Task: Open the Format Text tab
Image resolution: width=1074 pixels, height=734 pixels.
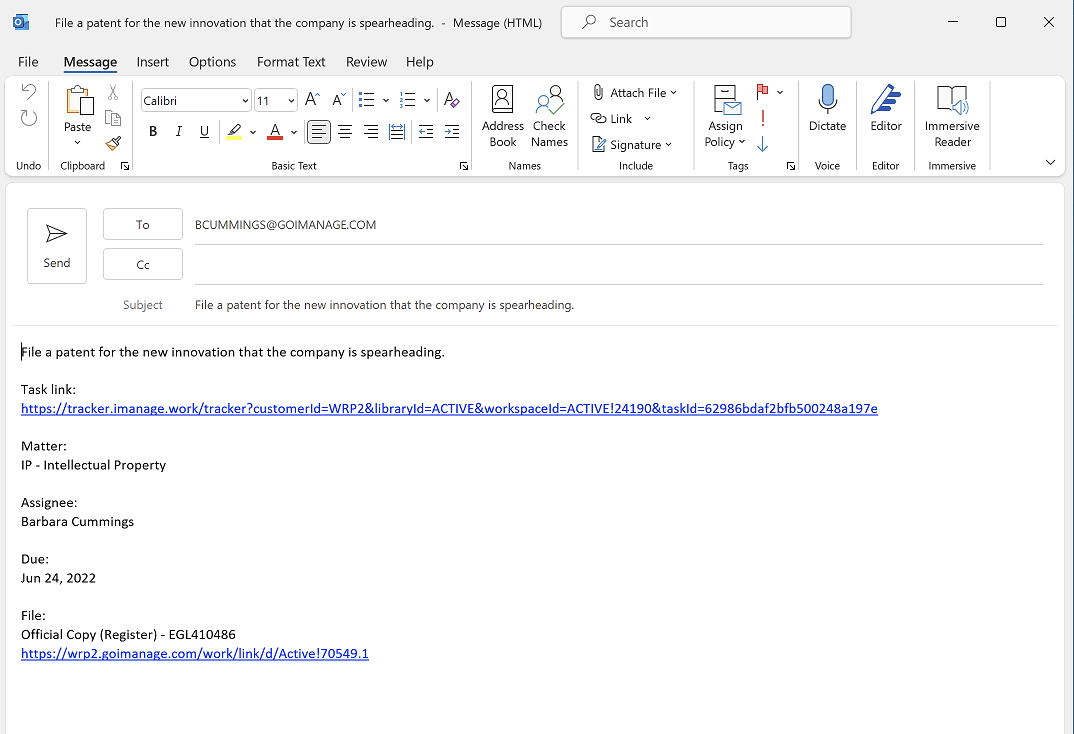Action: (x=291, y=62)
